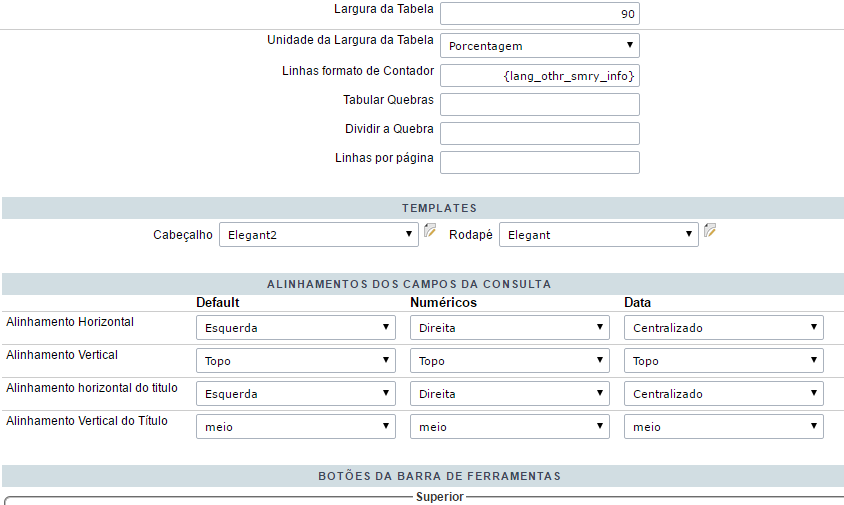This screenshot has width=844, height=505.
Task: Open Default Alinhamento horizontal do título dropdown
Action: pyautogui.click(x=296, y=394)
